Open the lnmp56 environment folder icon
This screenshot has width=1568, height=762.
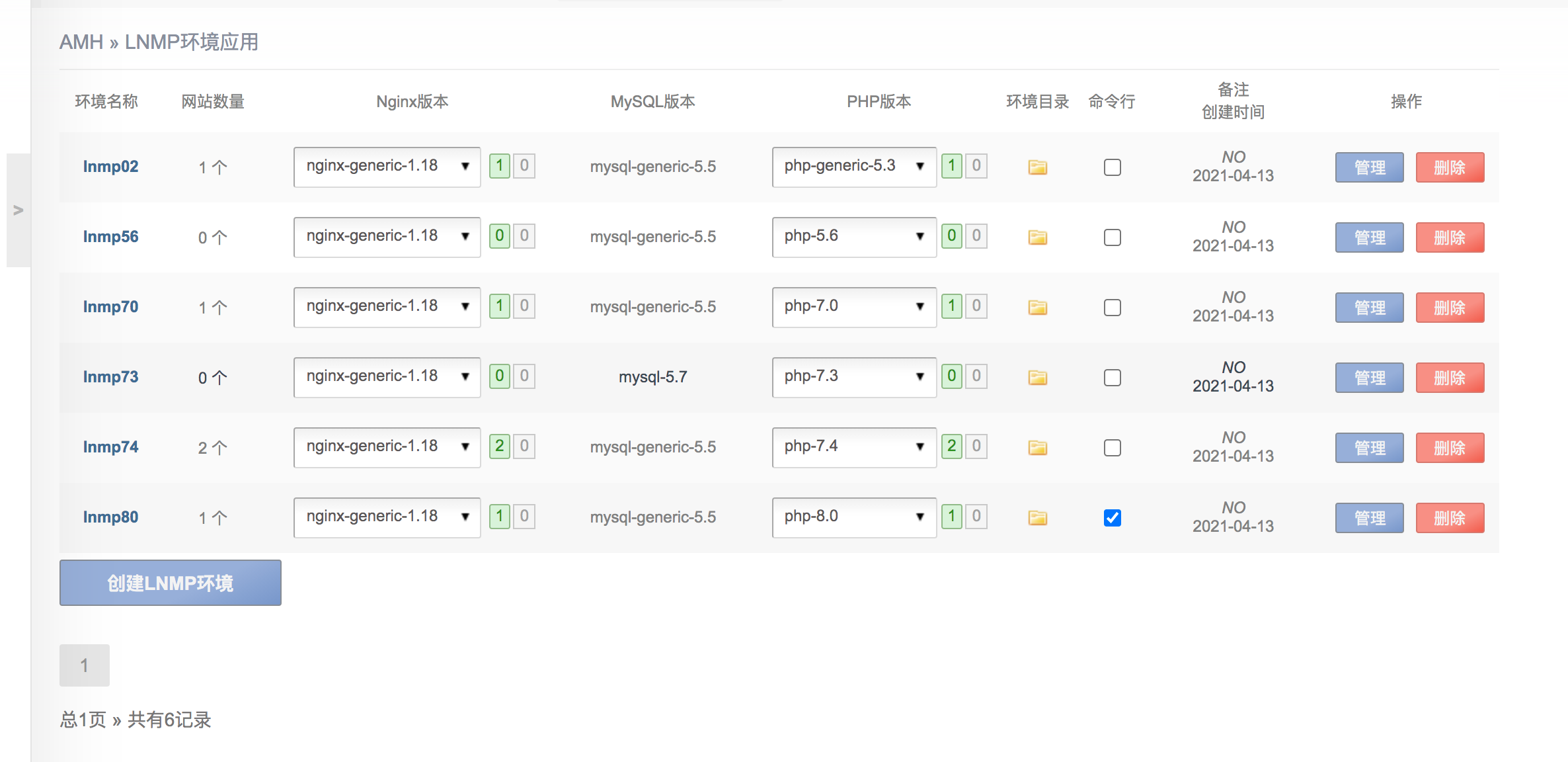(1037, 237)
